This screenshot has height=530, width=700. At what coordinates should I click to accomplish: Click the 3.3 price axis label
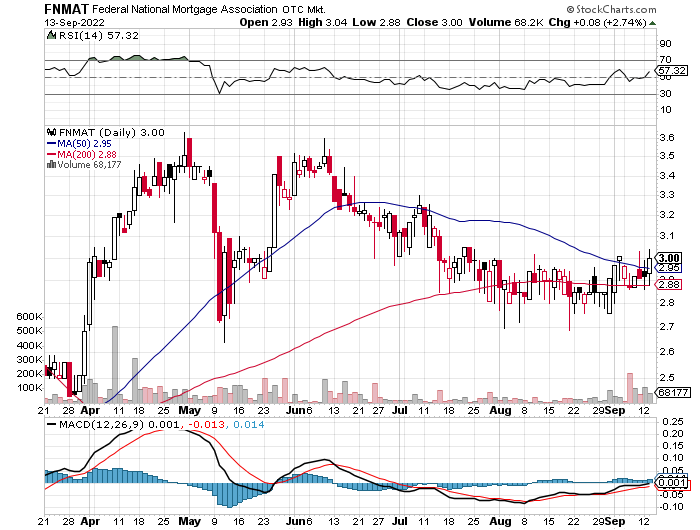(667, 195)
